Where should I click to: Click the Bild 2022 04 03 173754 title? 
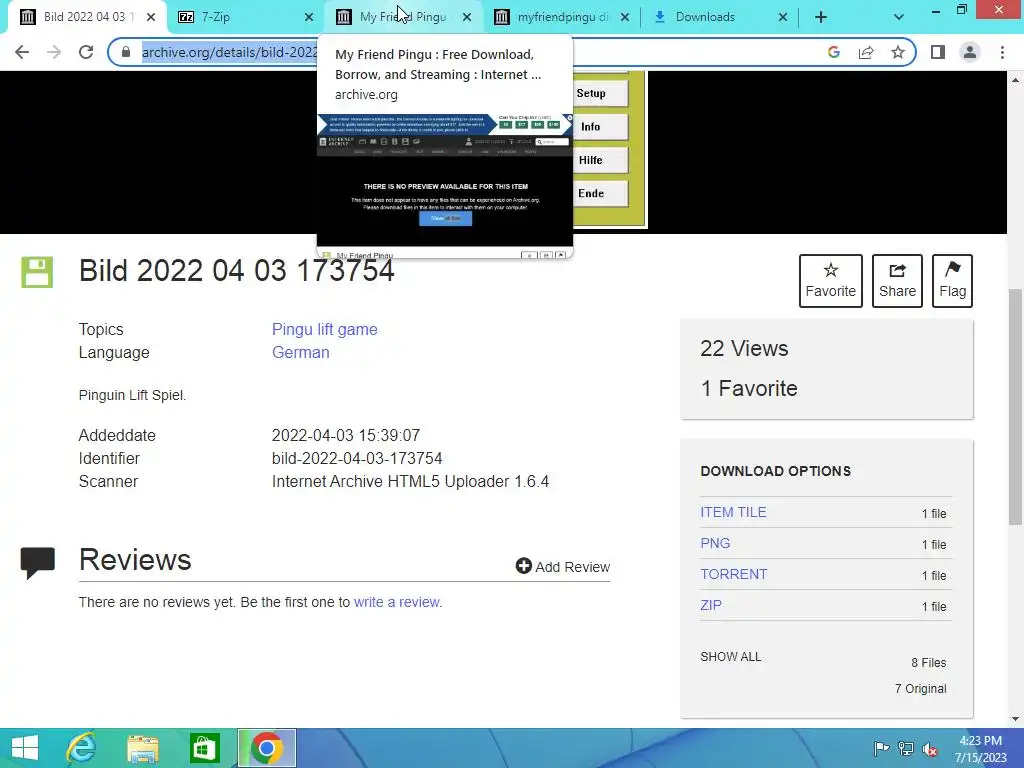pos(236,270)
